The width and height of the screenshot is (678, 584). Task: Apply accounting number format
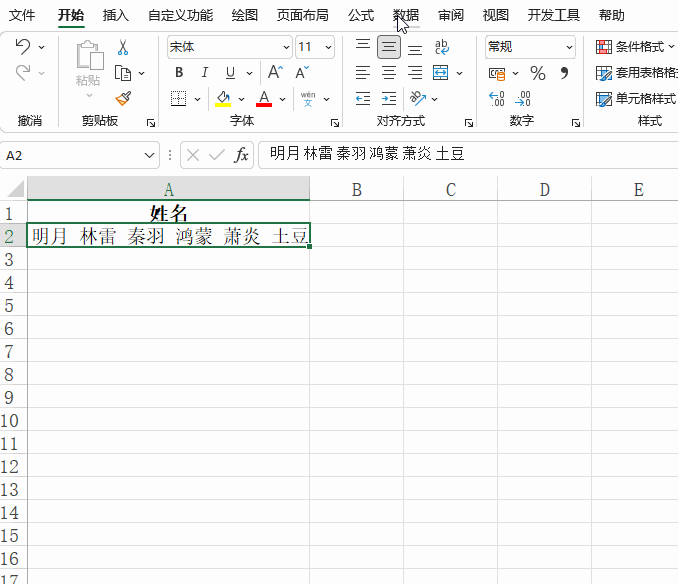[497, 73]
